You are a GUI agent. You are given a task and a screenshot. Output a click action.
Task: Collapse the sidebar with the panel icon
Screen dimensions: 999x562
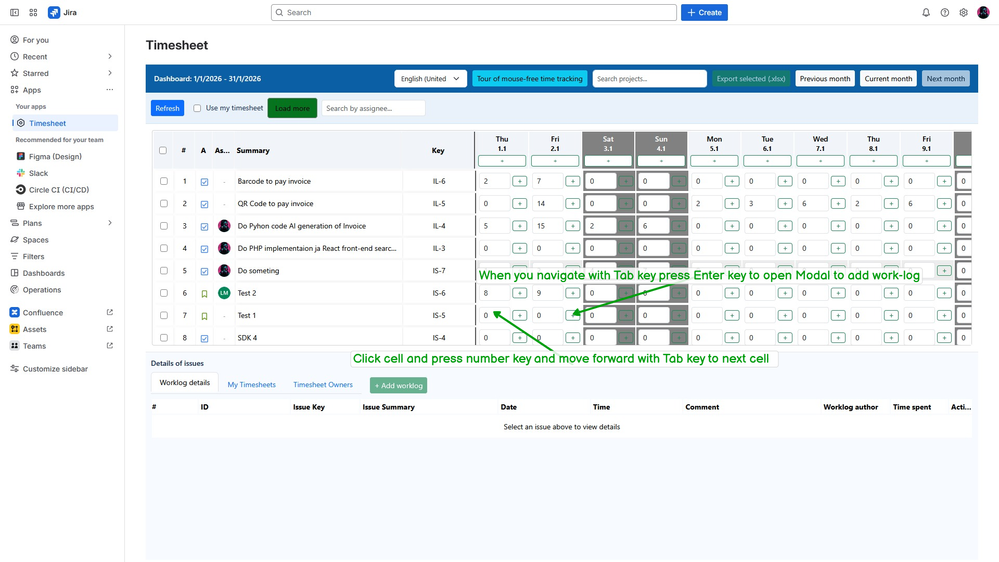click(14, 13)
